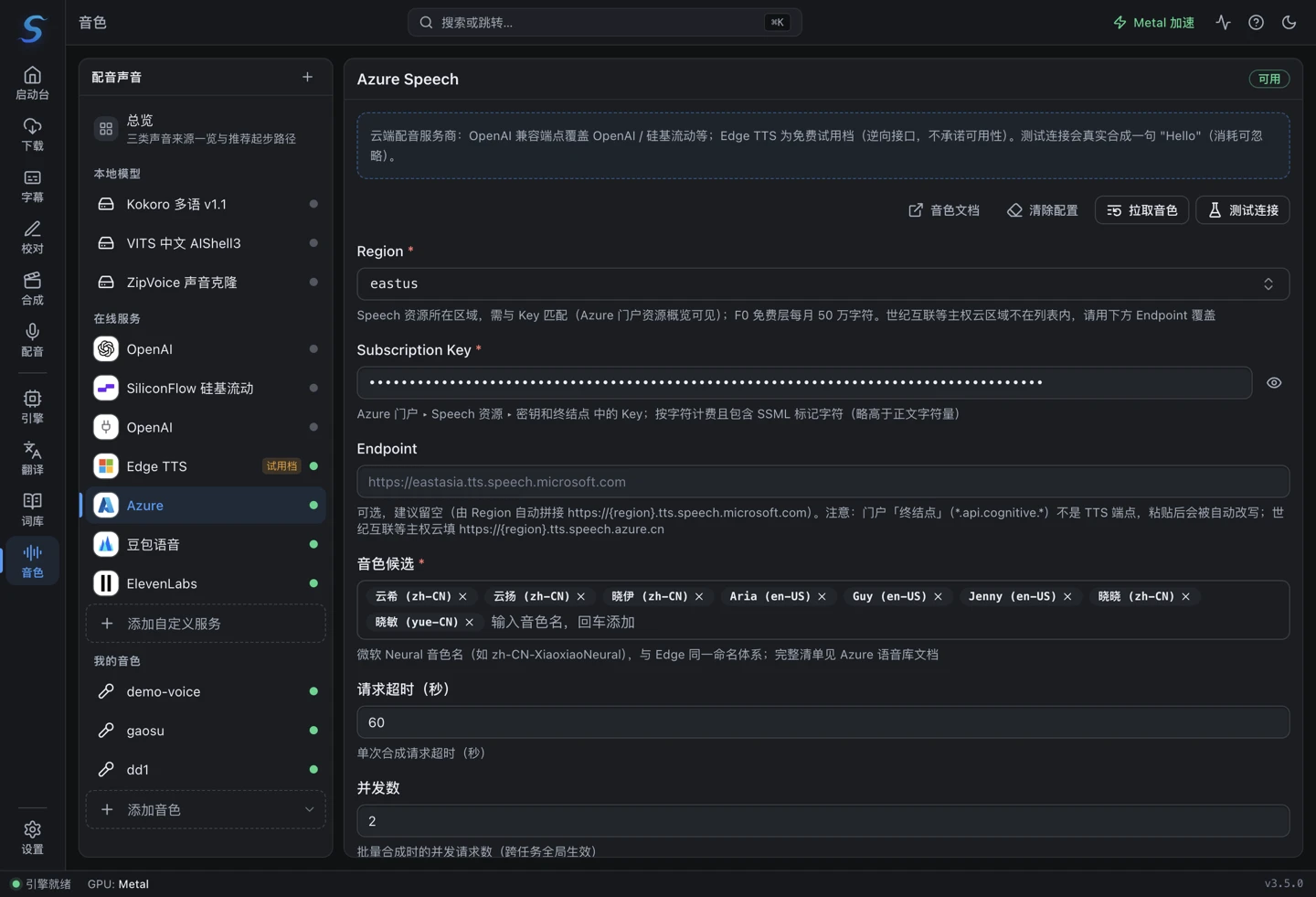Open 设置 settings gear

(x=32, y=838)
